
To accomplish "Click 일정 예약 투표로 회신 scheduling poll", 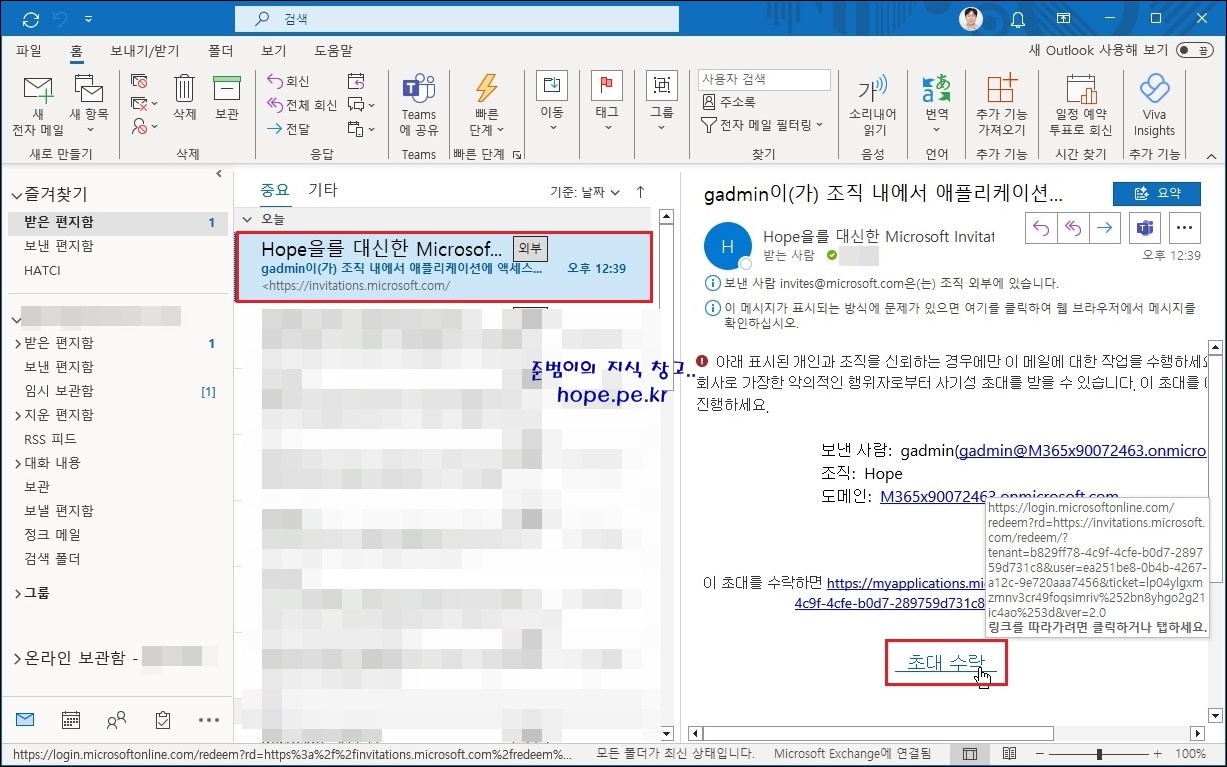I will 1080,106.
